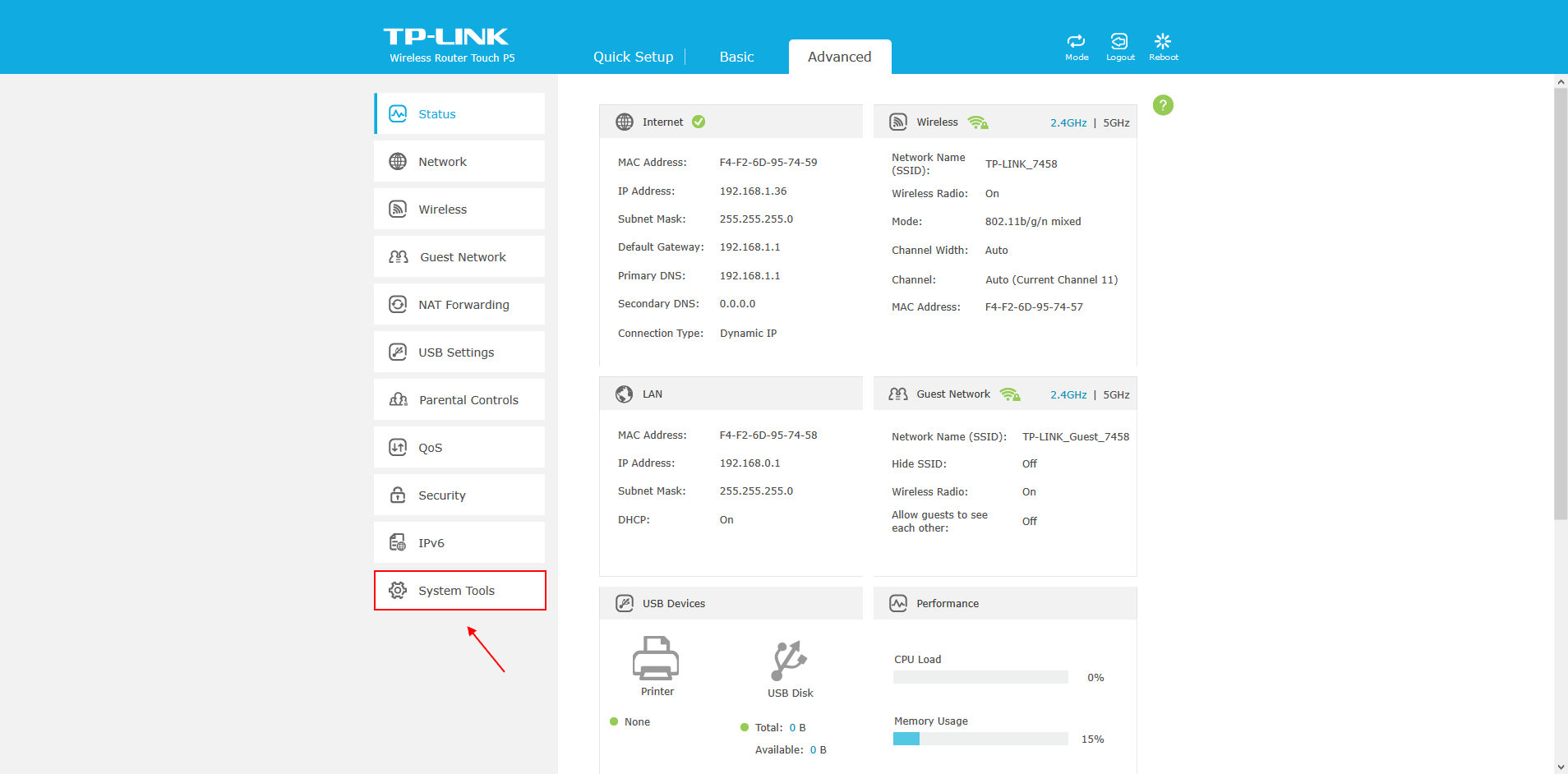Show Wireless 2.4GHz band info
This screenshot has width=1568, height=774.
[x=1068, y=122]
